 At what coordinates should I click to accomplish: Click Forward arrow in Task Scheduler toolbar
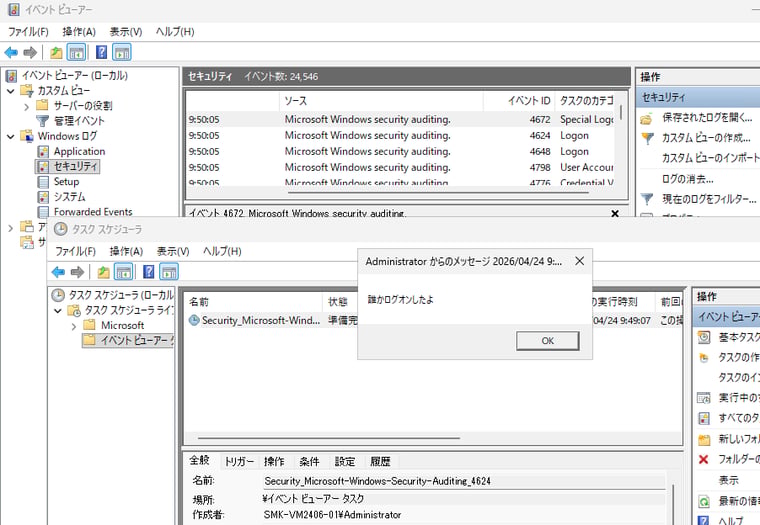[77, 272]
